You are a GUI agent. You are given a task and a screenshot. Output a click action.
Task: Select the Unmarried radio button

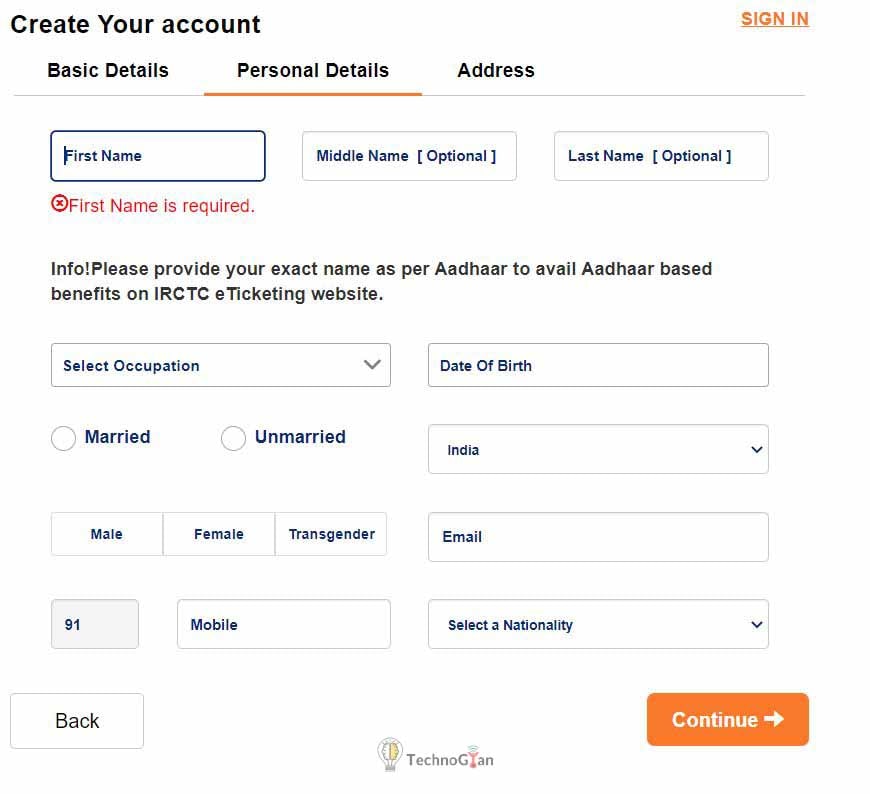coord(233,438)
